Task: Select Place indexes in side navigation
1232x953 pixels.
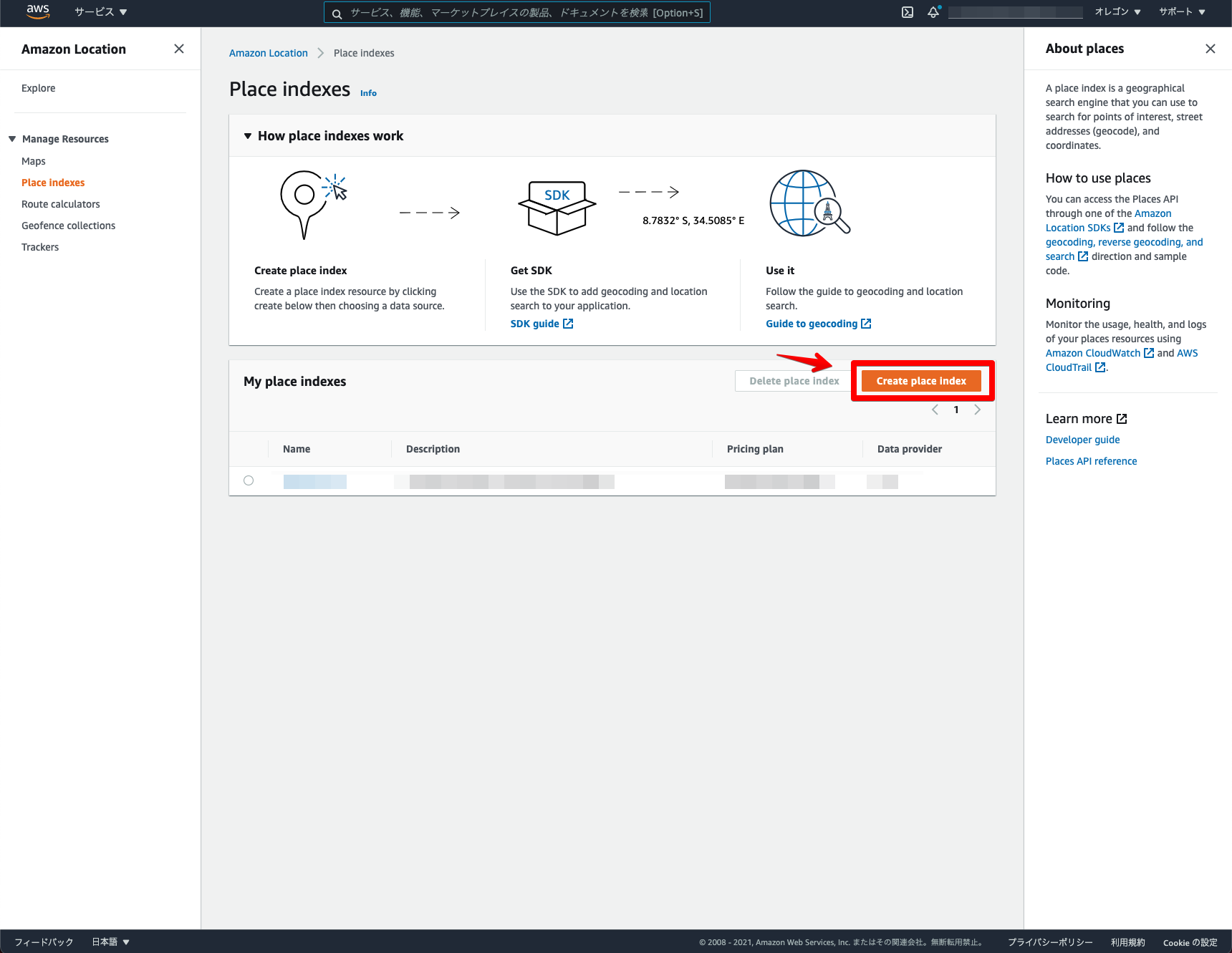Action: (x=53, y=183)
